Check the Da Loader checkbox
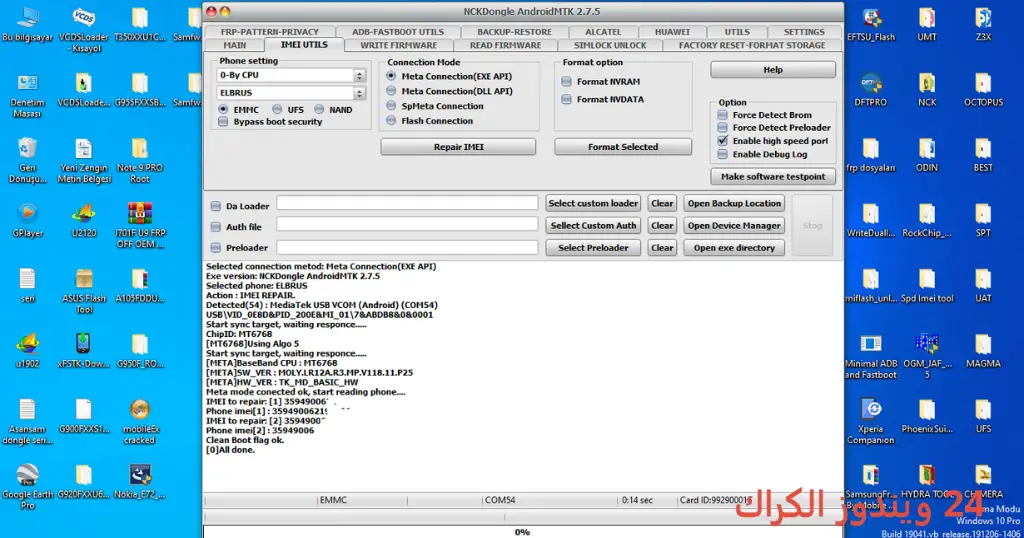This screenshot has height=538, width=1024. pyautogui.click(x=216, y=206)
